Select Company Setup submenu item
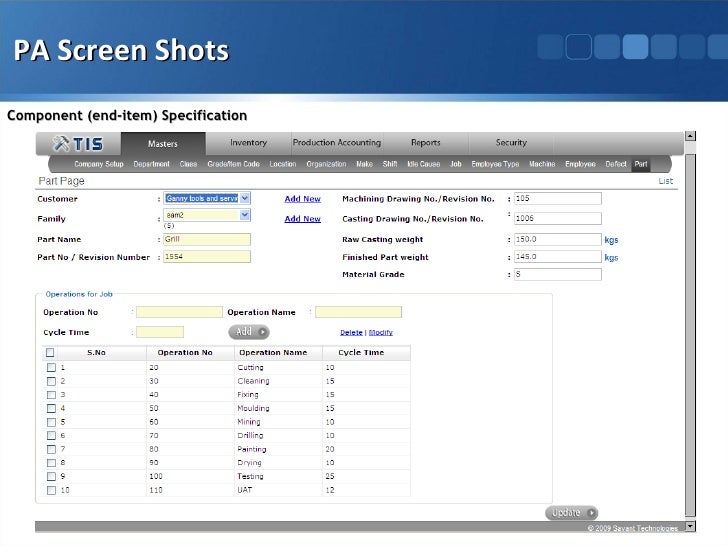Viewport: 728px width, 546px height. coord(99,164)
